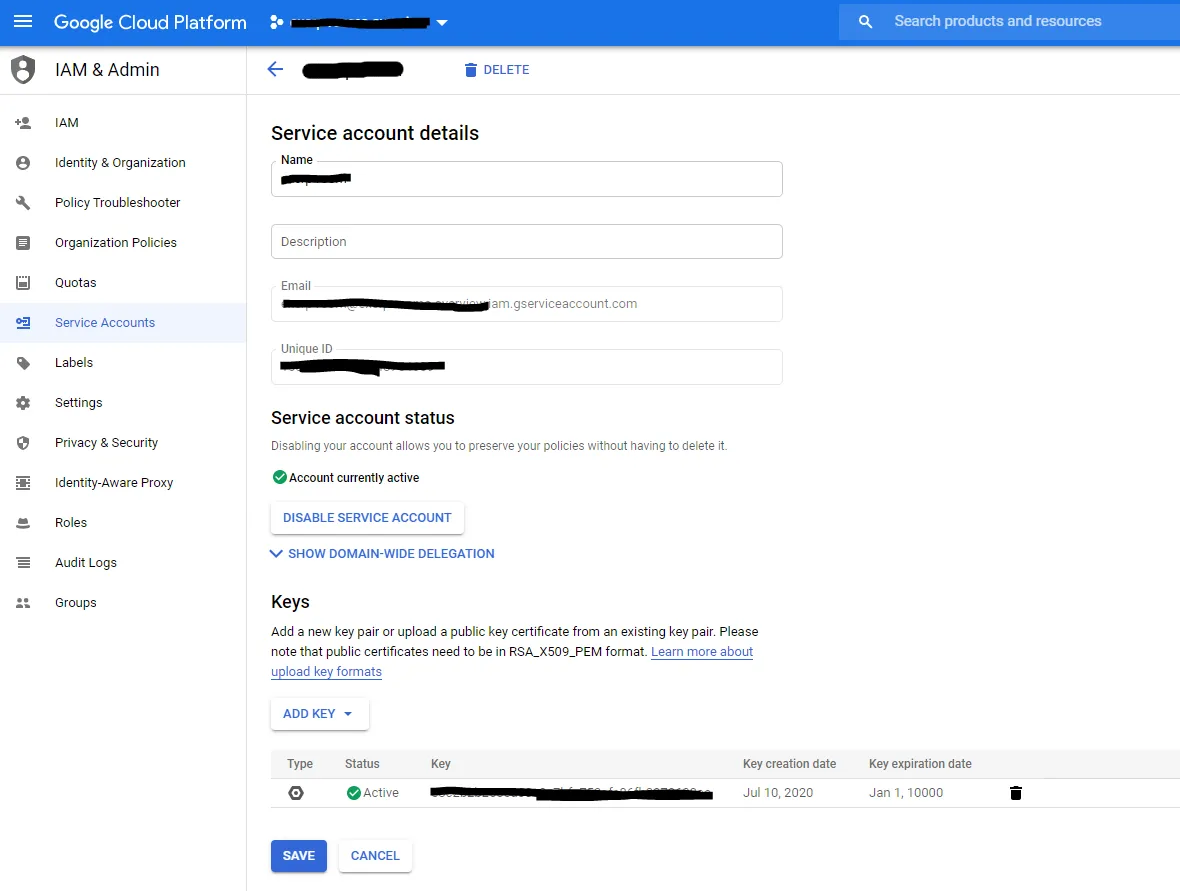
Task: Go back with the left arrow
Action: click(x=275, y=69)
